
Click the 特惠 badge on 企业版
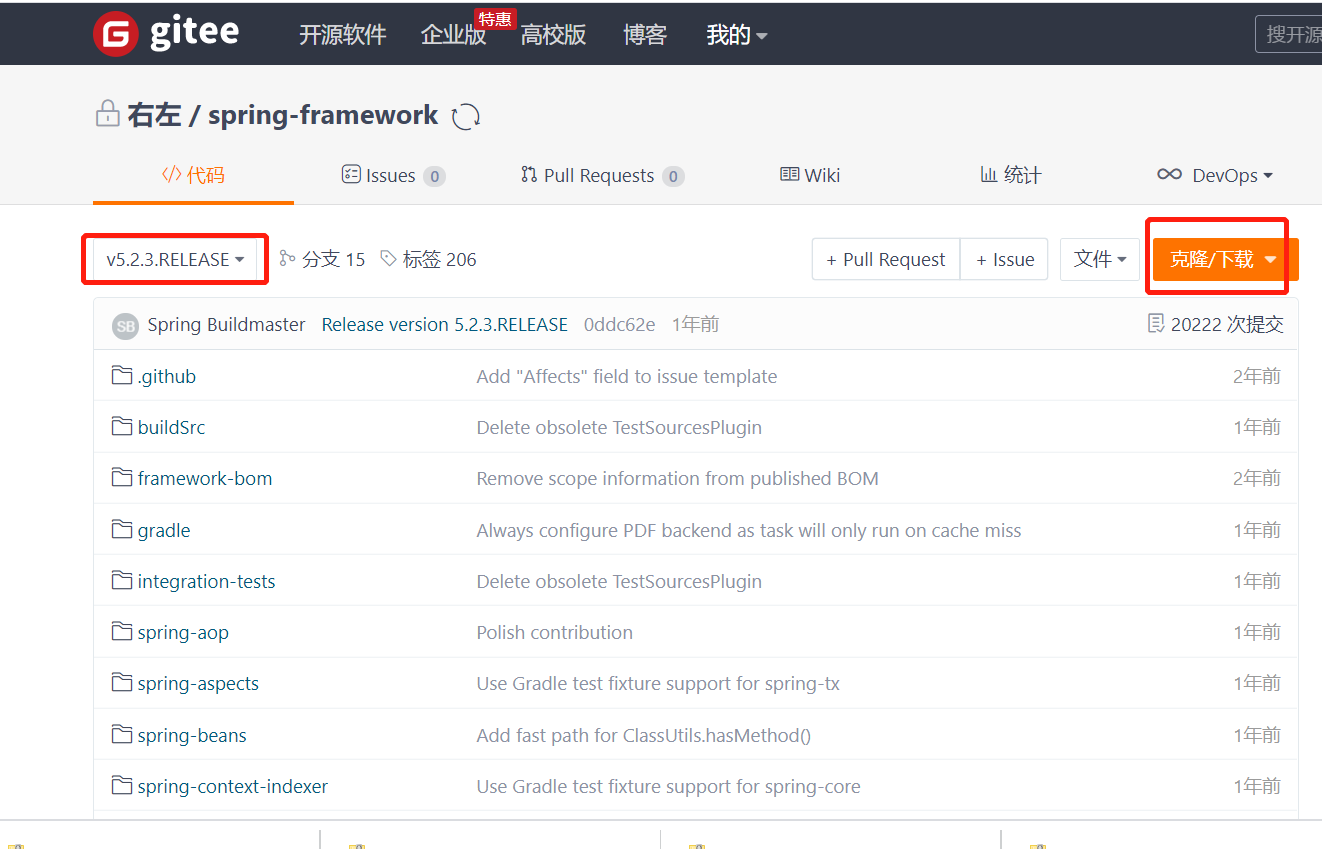click(495, 19)
